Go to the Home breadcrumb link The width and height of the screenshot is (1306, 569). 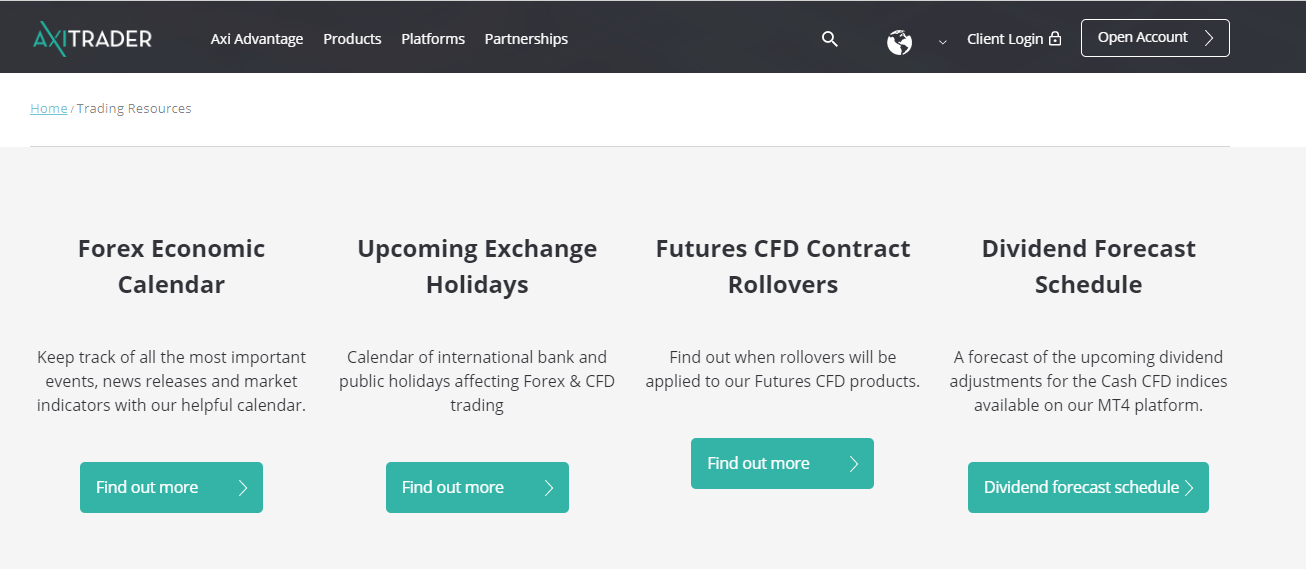click(49, 108)
